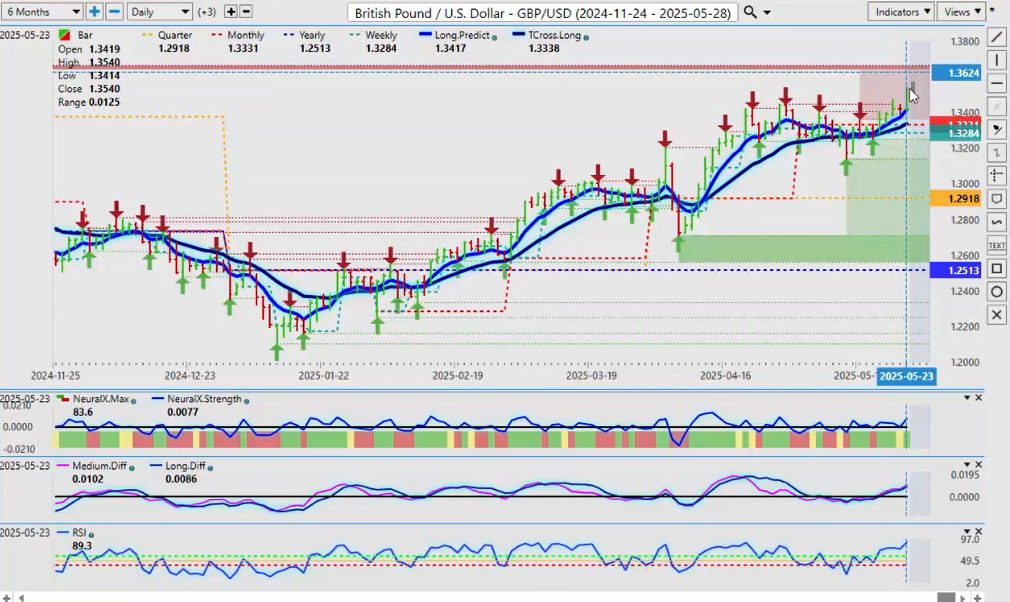The width and height of the screenshot is (1010, 602).
Task: Activate the crosshair tool
Action: point(996,176)
